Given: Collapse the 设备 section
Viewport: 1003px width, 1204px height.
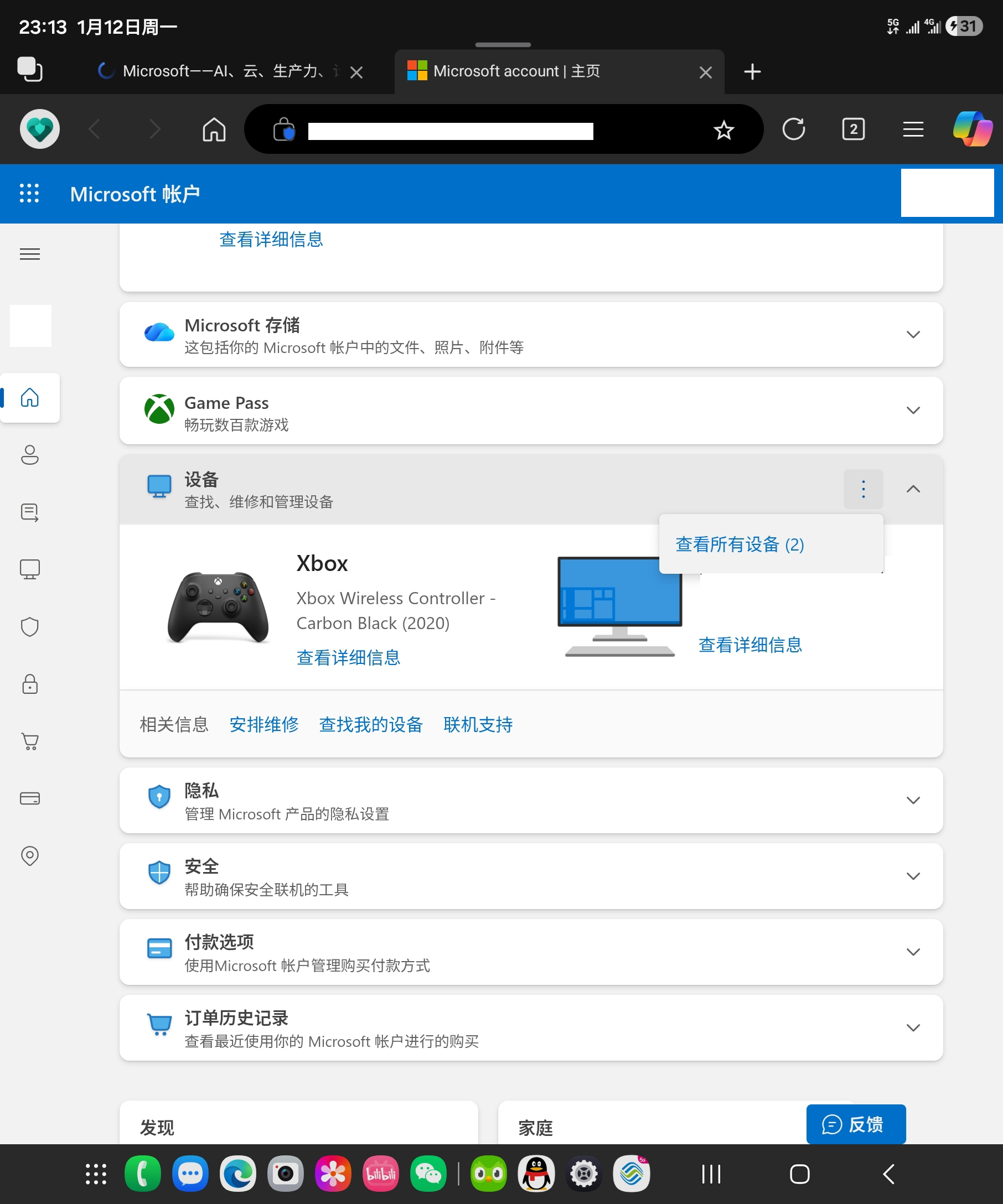Looking at the screenshot, I should click(913, 489).
